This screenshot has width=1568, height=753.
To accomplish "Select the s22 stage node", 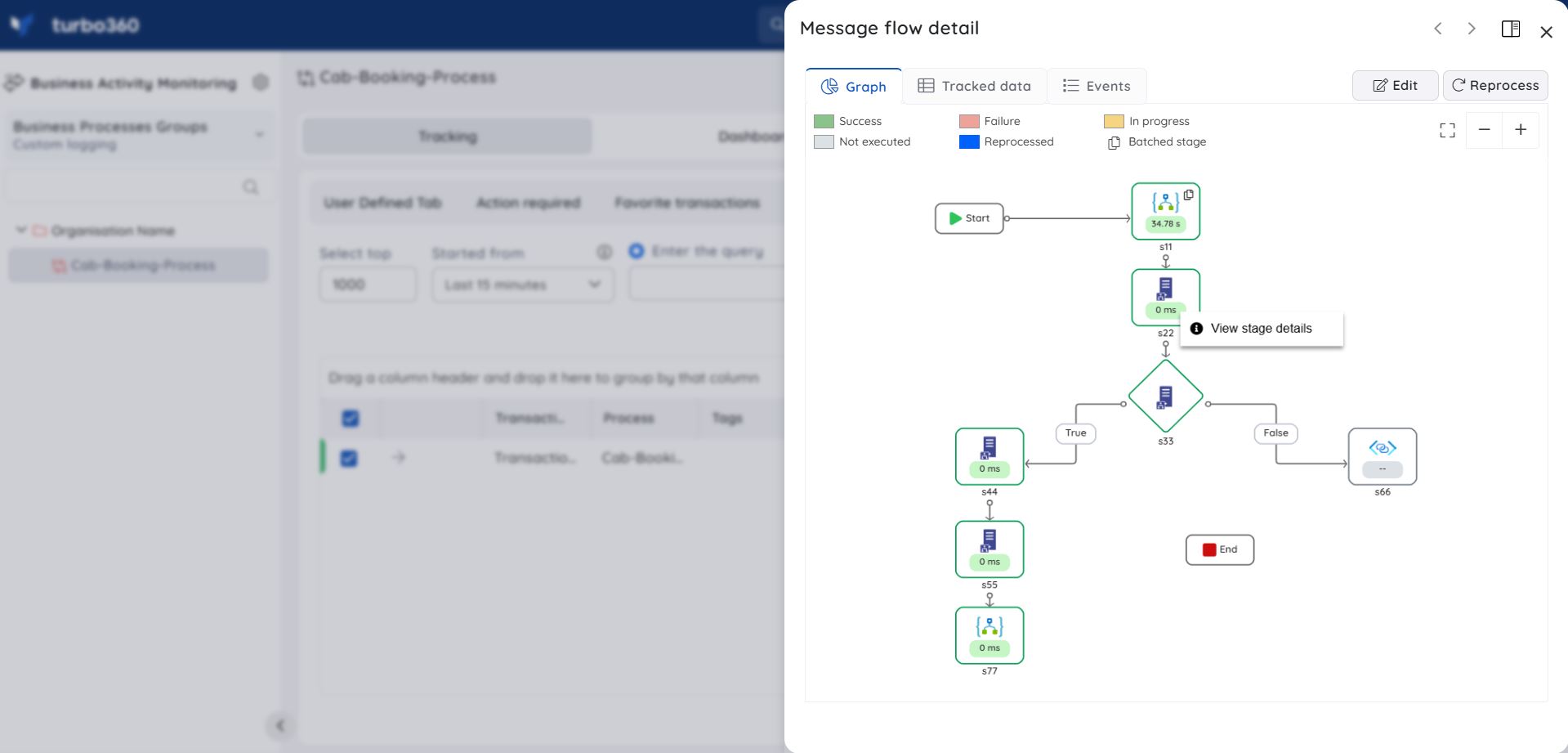I will point(1165,297).
